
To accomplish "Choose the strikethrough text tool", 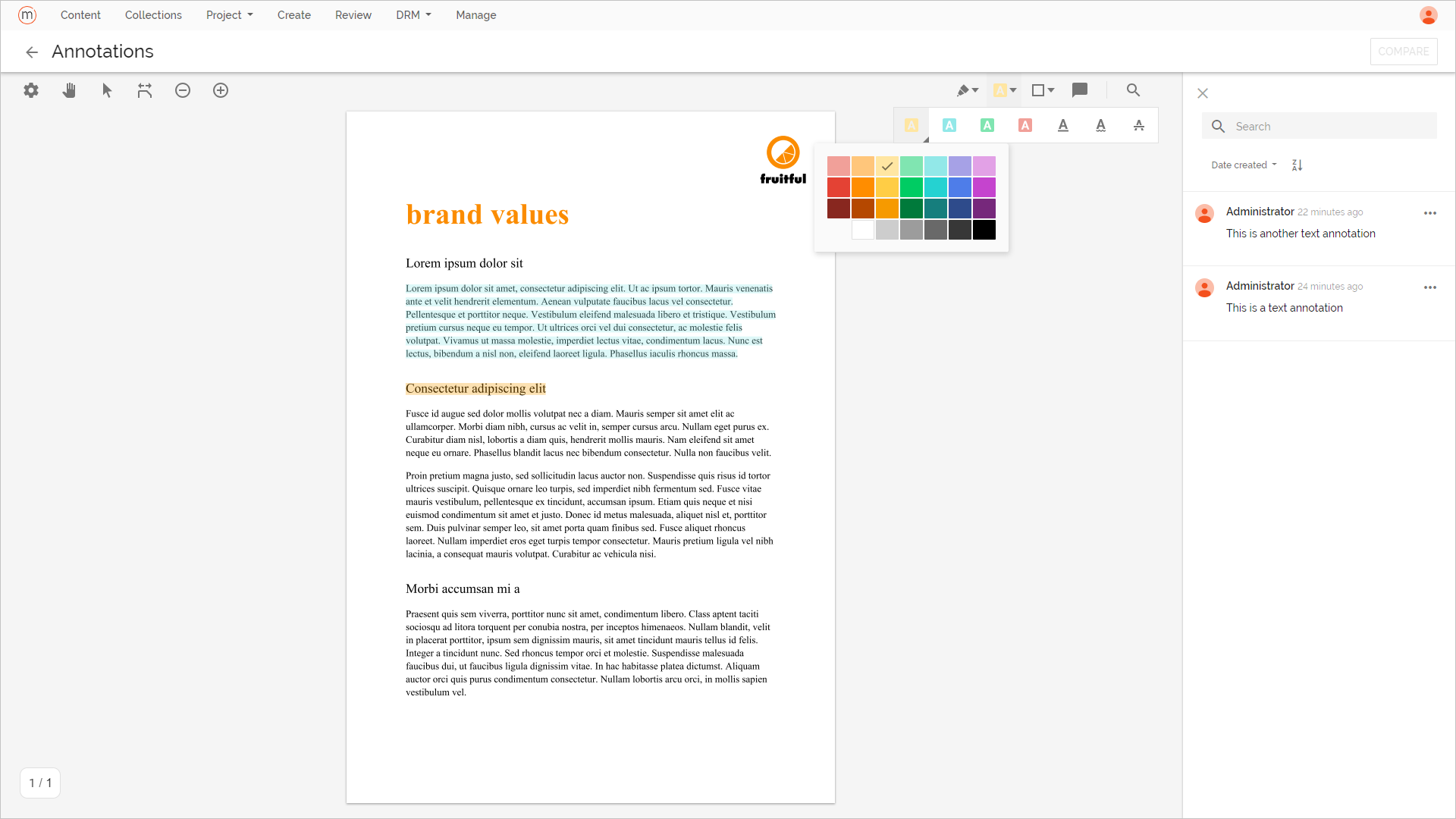I will [x=1139, y=125].
